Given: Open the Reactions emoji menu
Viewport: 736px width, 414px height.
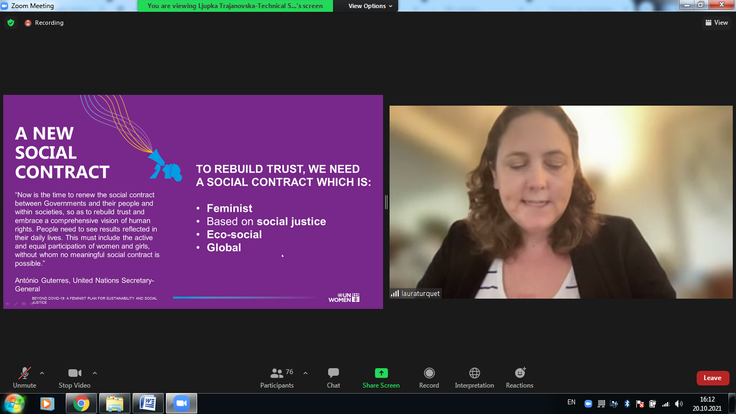Looking at the screenshot, I should point(519,374).
